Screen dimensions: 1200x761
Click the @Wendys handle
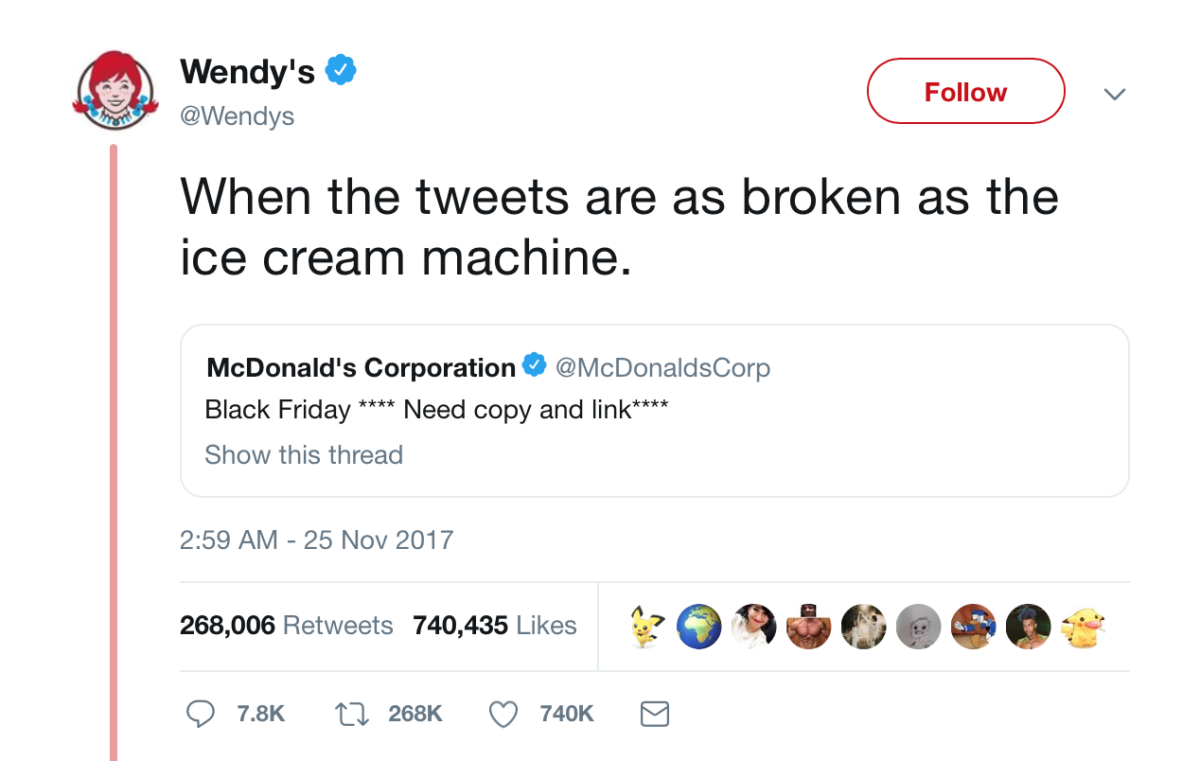237,116
